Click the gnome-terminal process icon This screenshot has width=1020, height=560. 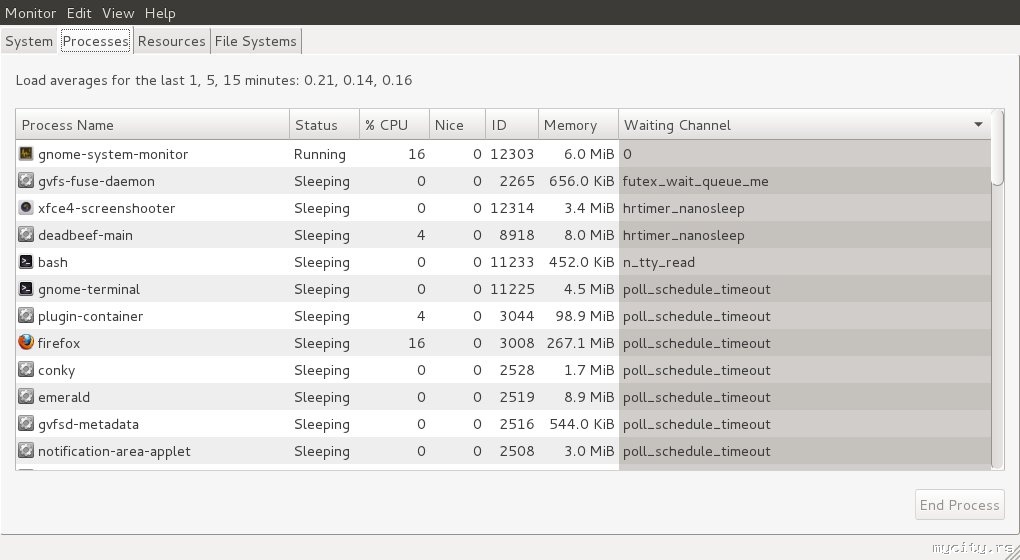pos(26,289)
